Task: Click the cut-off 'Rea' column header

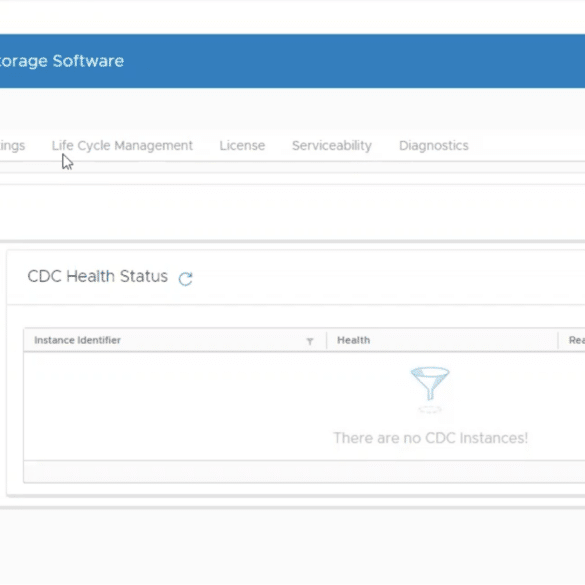Action: coord(576,340)
